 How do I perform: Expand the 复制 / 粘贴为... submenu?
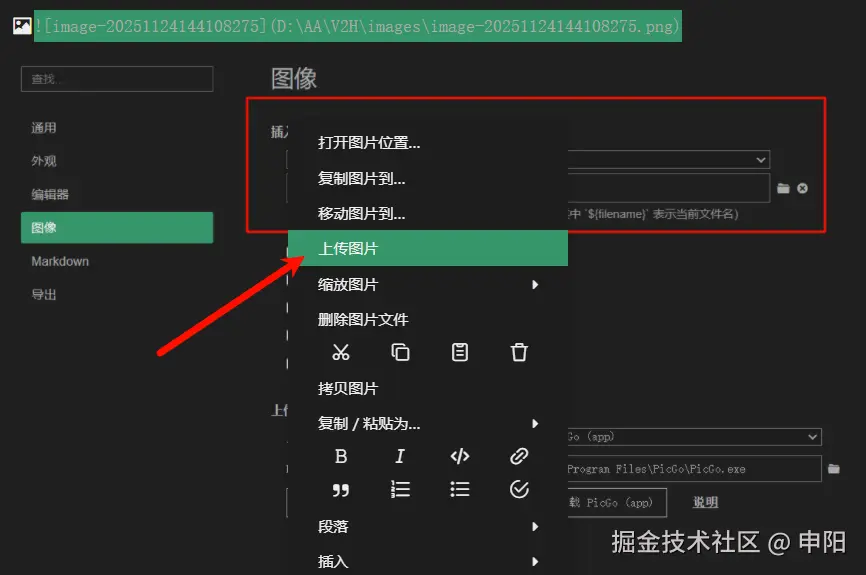pos(428,424)
